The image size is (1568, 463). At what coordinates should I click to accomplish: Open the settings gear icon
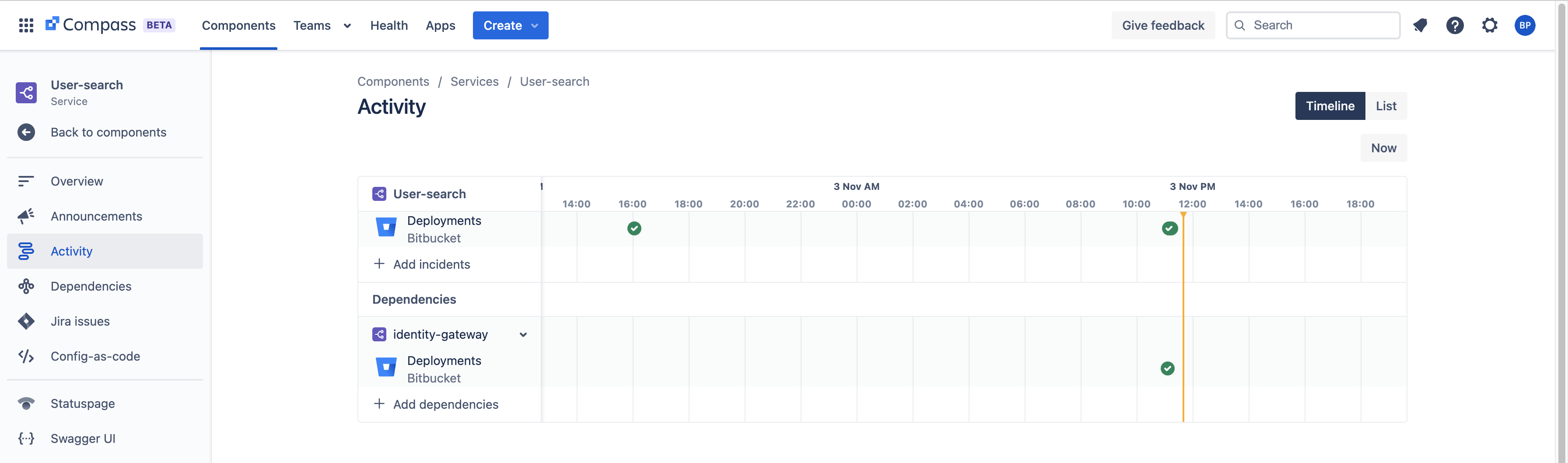(x=1490, y=25)
